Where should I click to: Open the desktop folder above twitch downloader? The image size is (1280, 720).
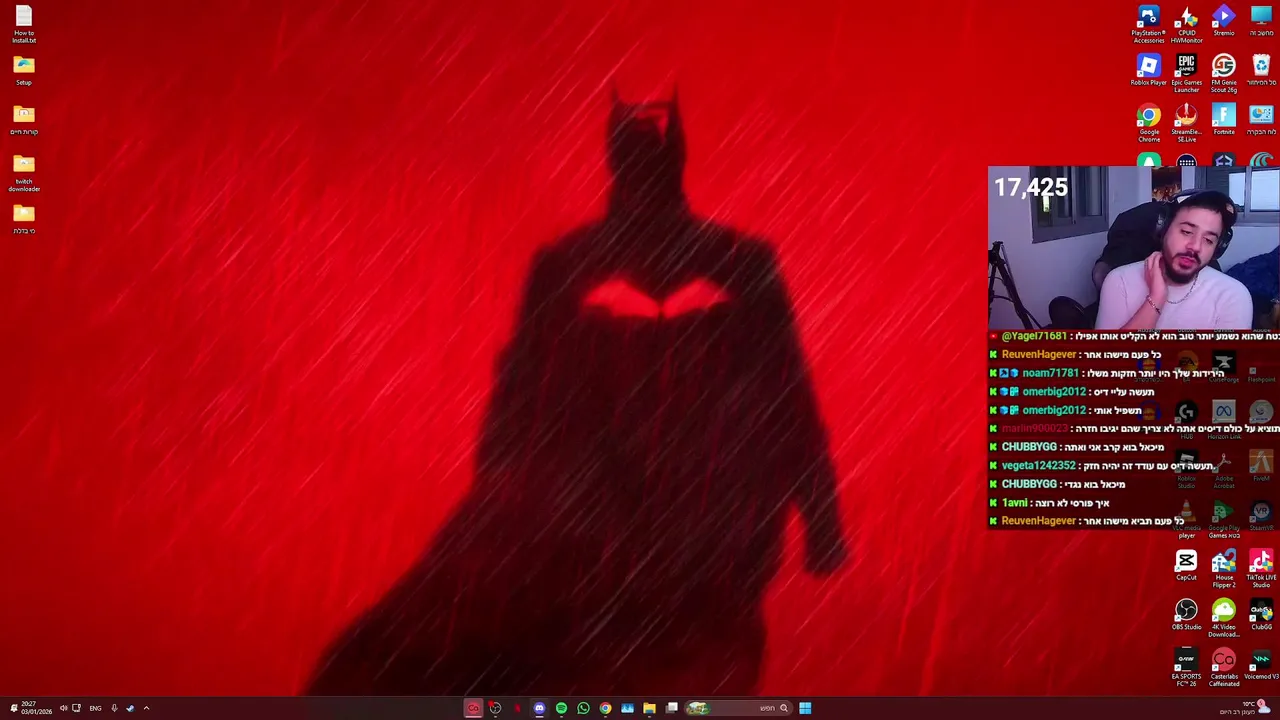tap(24, 119)
